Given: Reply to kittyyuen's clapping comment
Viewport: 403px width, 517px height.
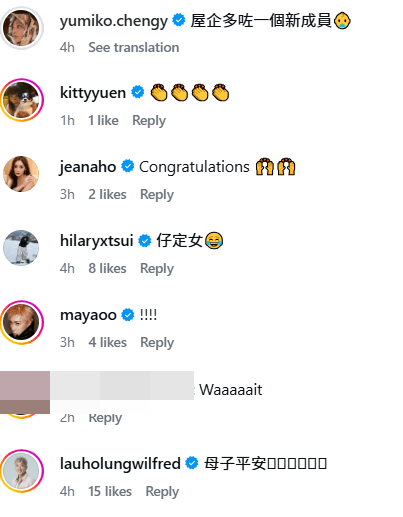Looking at the screenshot, I should tap(149, 120).
